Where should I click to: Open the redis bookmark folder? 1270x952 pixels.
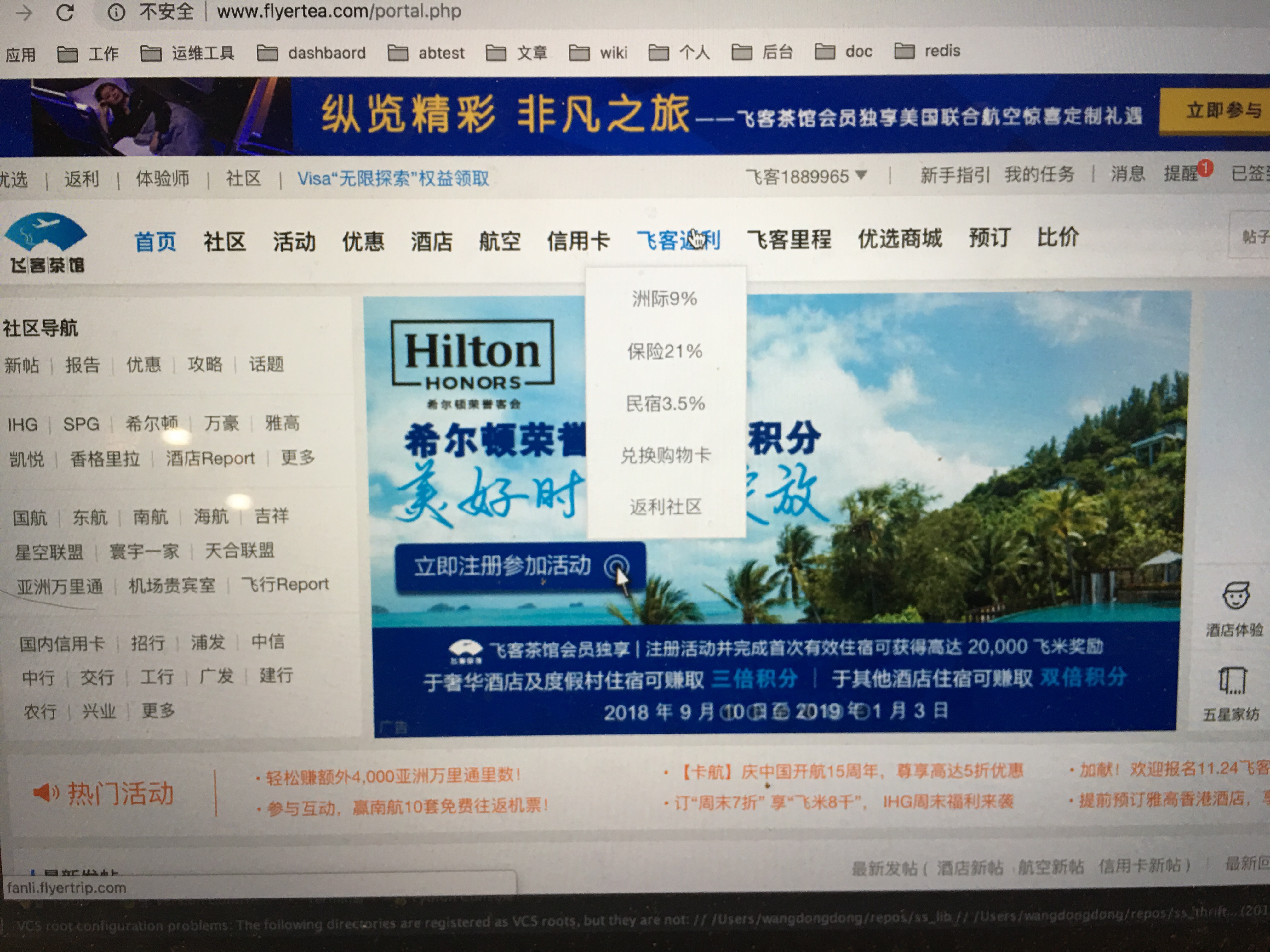coord(927,51)
